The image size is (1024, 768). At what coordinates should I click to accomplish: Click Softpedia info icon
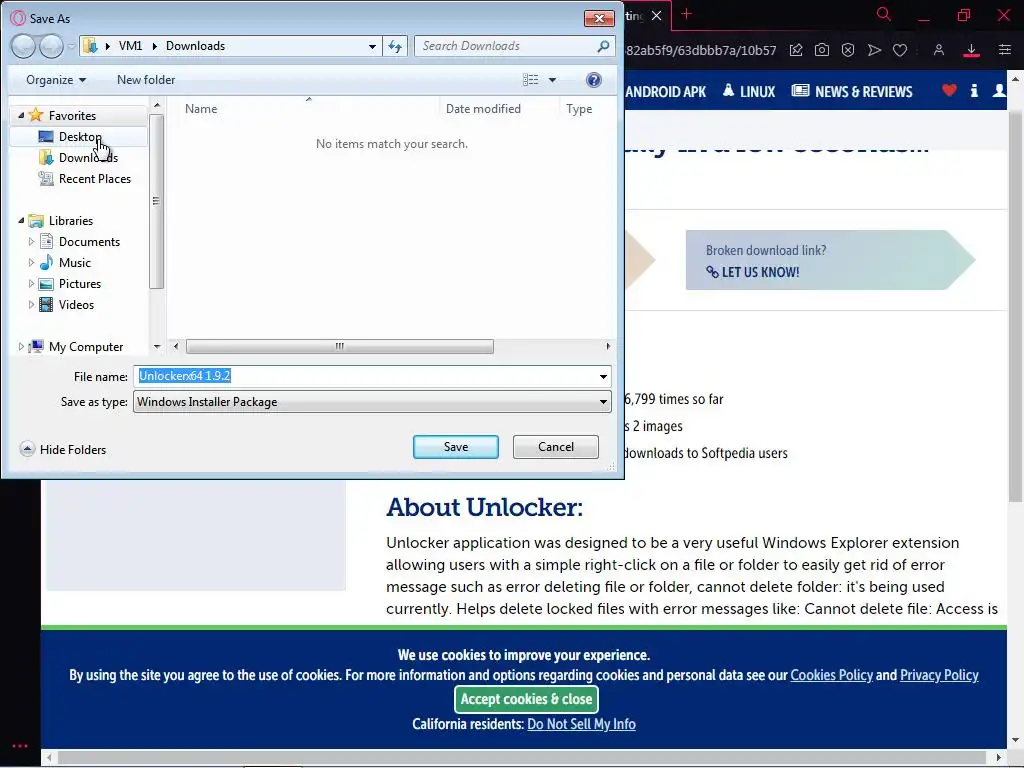point(974,91)
